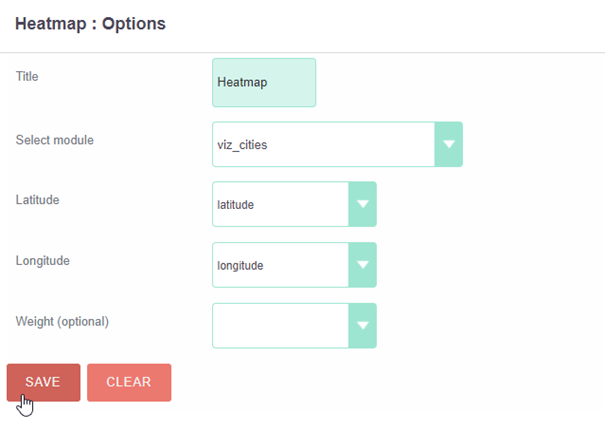Click the 'Weight (optional)' label
The height and width of the screenshot is (432, 605).
pyautogui.click(x=62, y=321)
